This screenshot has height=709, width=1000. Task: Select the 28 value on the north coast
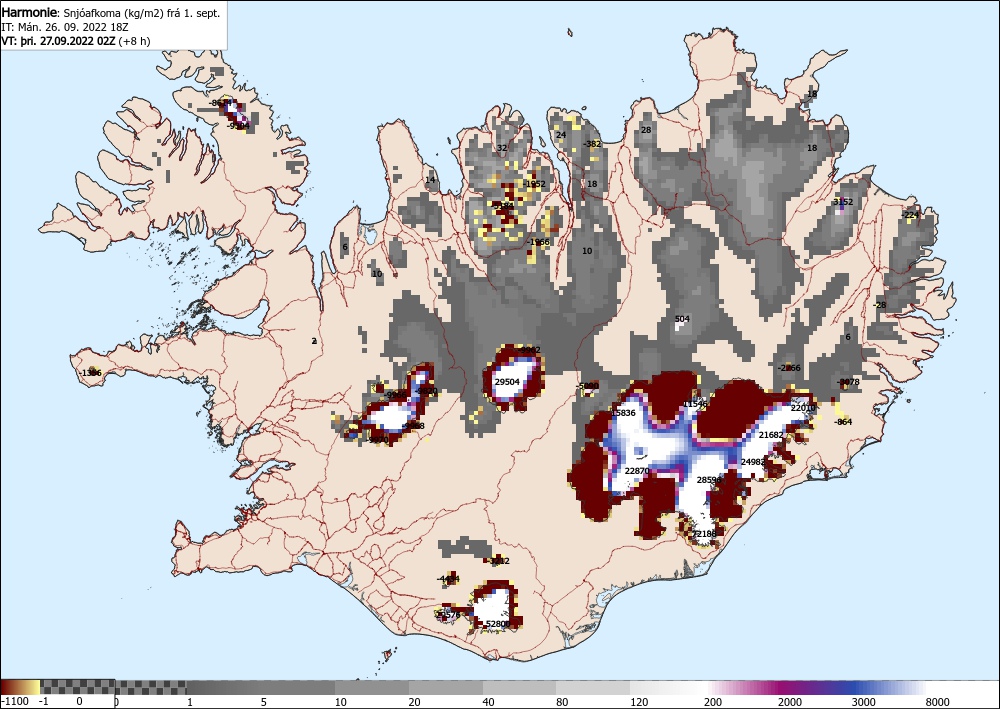point(646,129)
